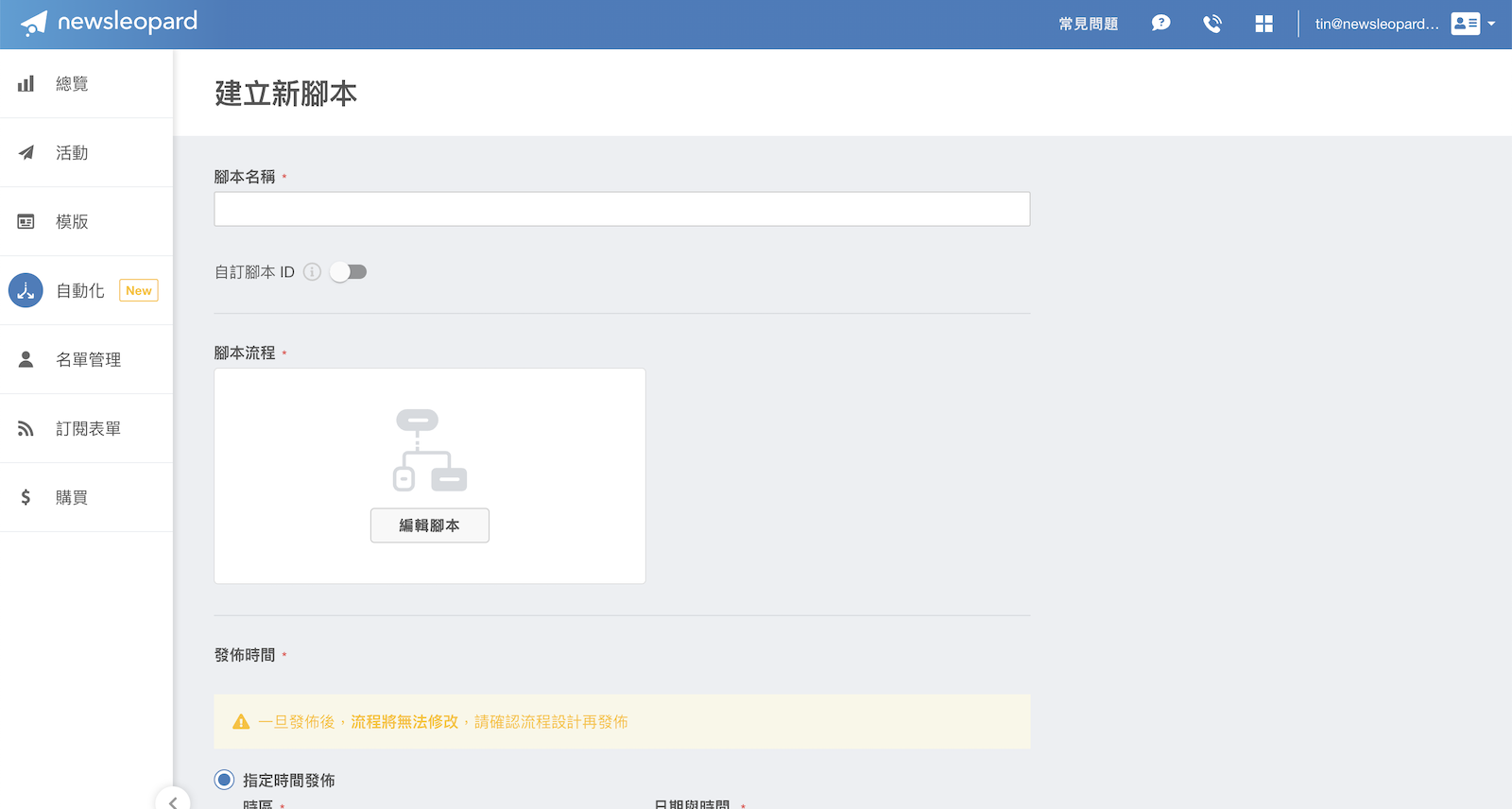
Task: Click the 發佈時間 section label
Action: (245, 655)
